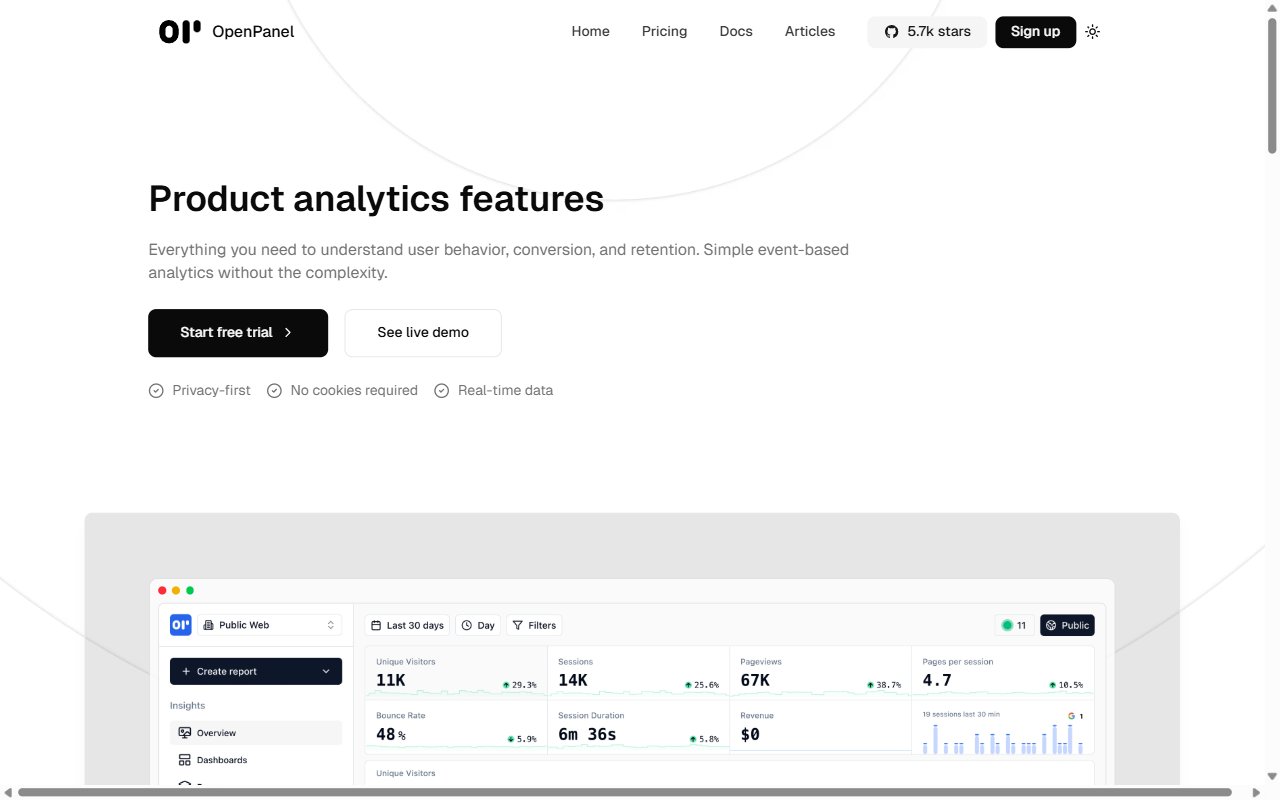This screenshot has height=800, width=1280.
Task: Click the OpenPanel logo icon
Action: point(180,31)
